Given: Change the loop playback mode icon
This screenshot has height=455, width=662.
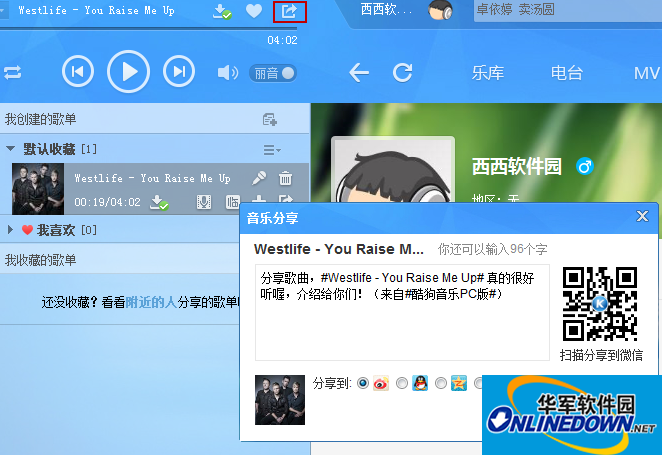Looking at the screenshot, I should point(13,73).
